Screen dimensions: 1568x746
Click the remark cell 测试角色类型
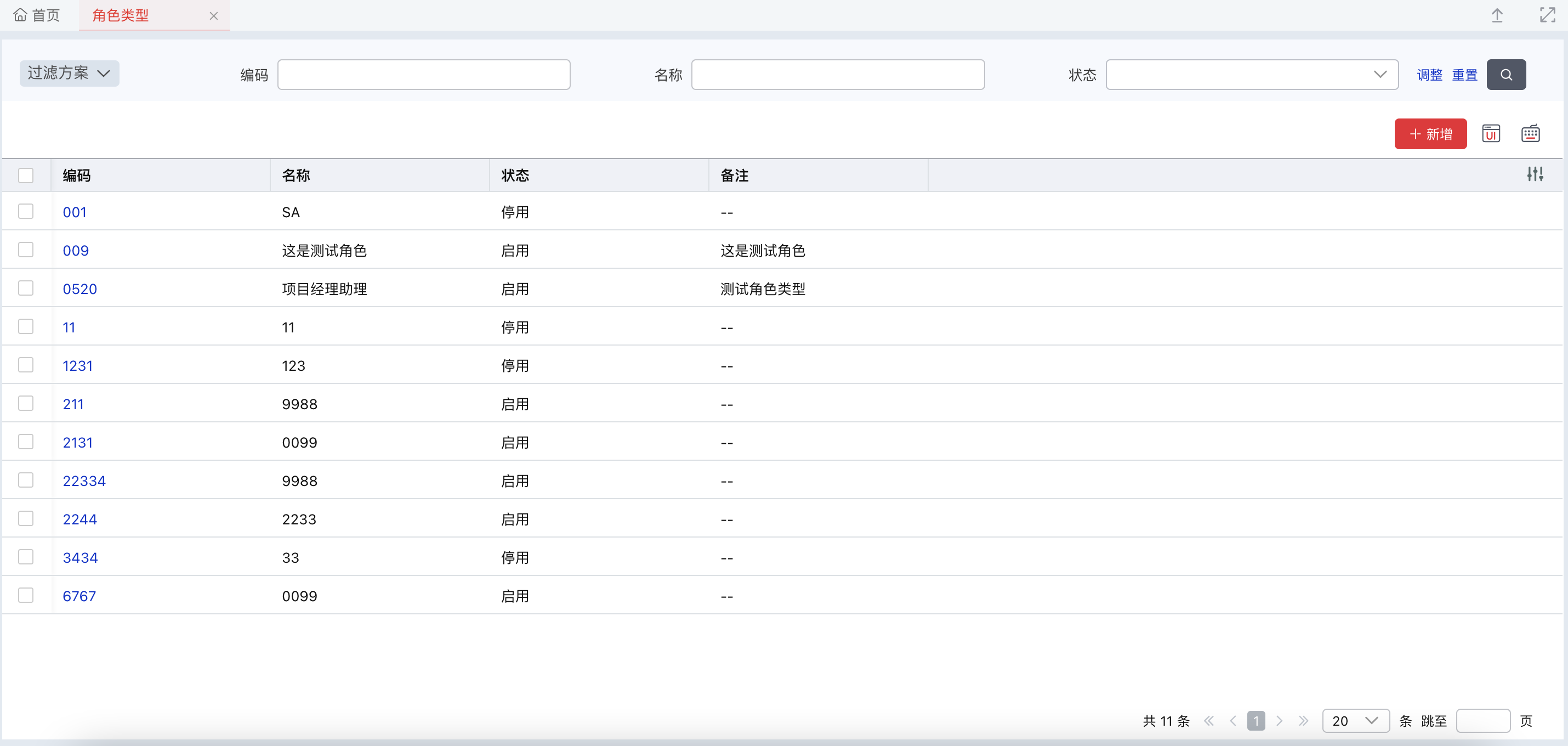click(x=763, y=289)
